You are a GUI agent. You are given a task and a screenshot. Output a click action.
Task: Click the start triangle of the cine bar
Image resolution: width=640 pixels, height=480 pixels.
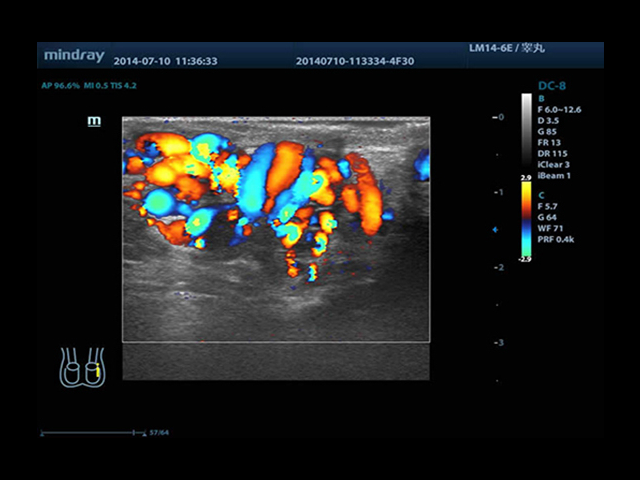click(x=42, y=434)
